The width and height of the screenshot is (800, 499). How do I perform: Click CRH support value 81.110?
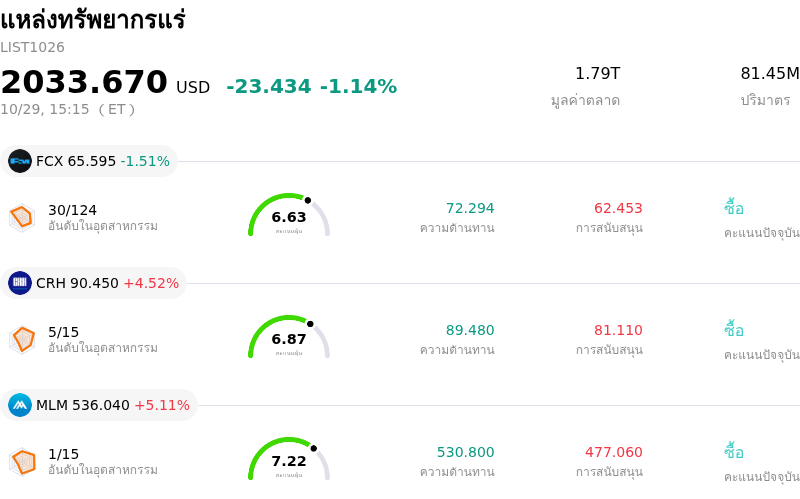coord(618,330)
